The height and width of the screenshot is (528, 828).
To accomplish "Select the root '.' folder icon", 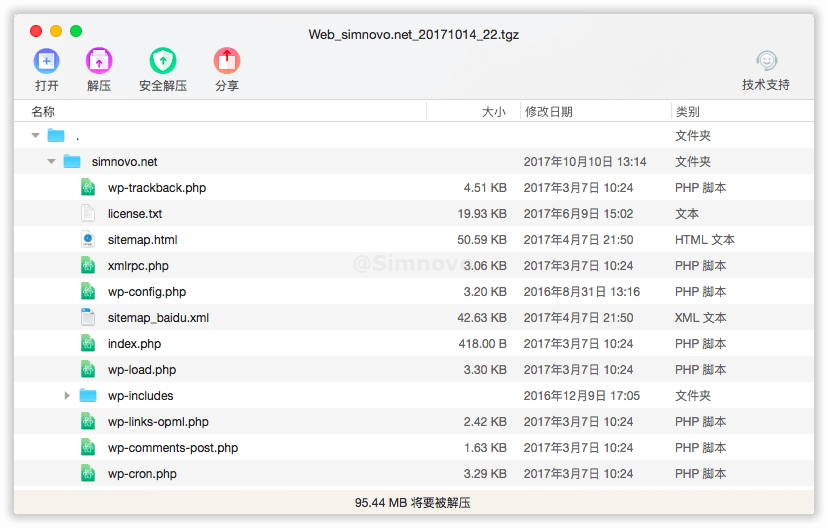I will pos(56,136).
